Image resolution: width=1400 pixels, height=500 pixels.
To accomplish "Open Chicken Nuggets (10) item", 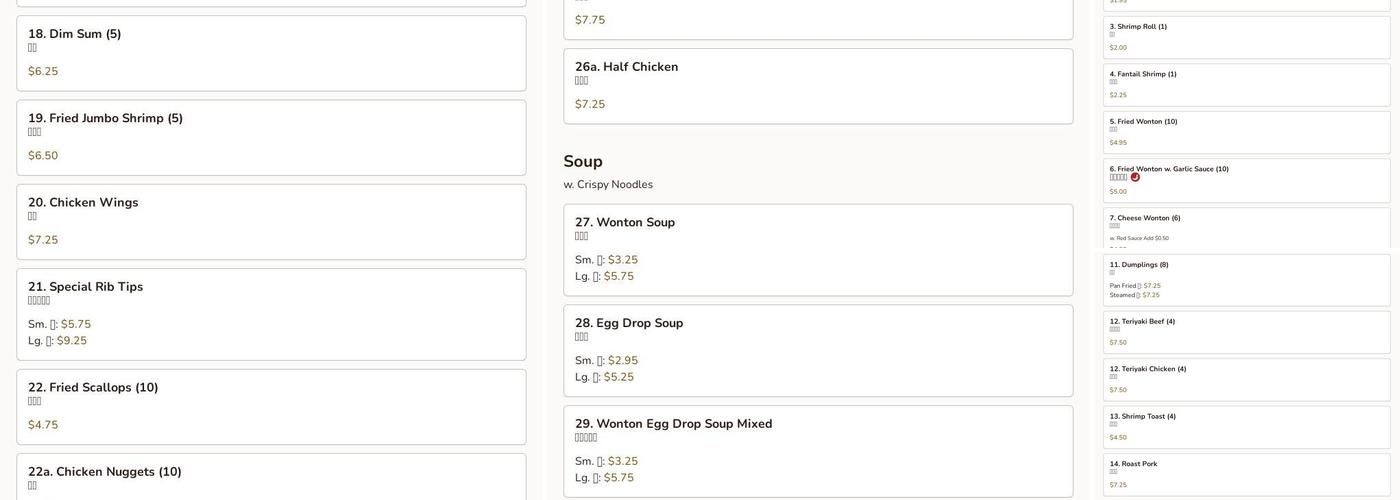I will 271,477.
